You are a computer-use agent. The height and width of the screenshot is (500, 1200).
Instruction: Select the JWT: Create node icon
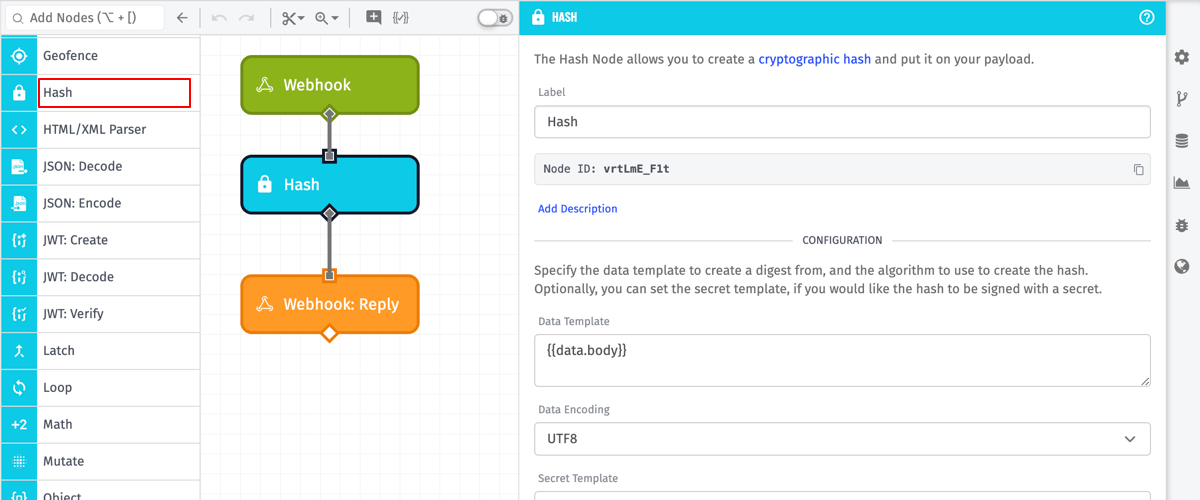pos(19,241)
